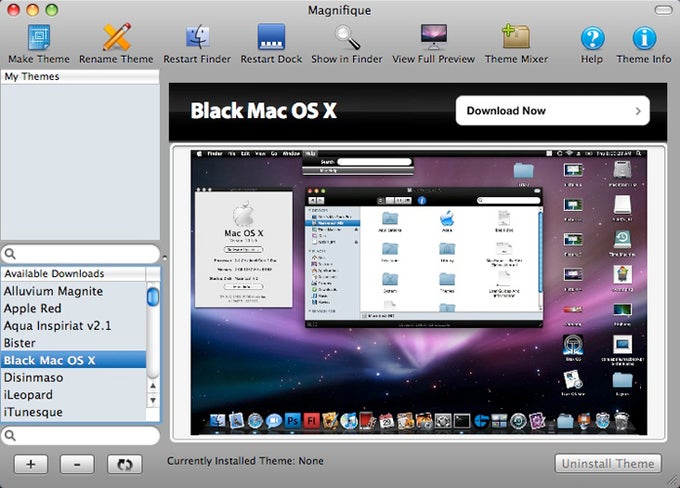Select iTunesque theme
Screen dimensions: 680x488
tap(73, 412)
